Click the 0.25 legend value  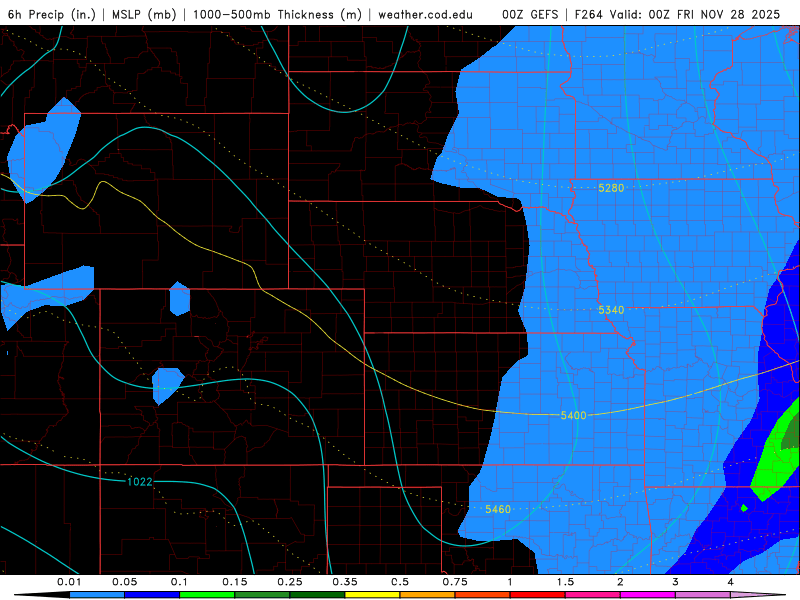[290, 582]
